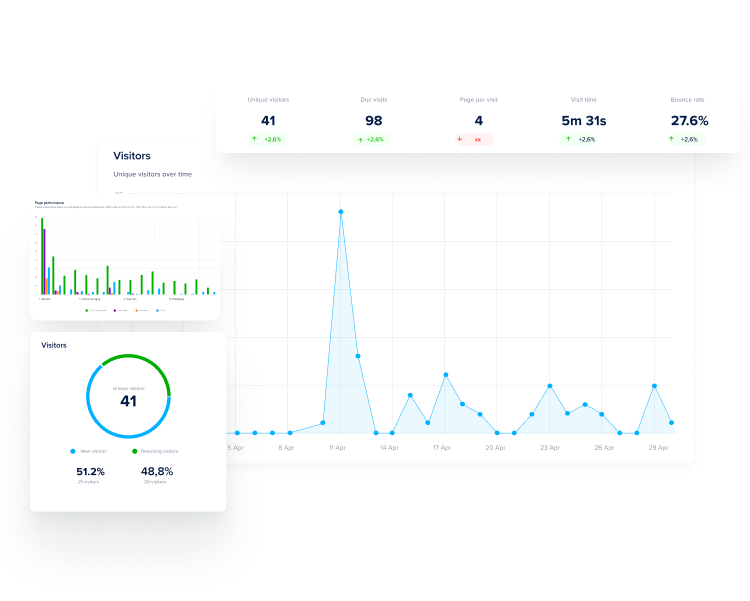Select the zero data point above 14 Apr

(x=392, y=433)
